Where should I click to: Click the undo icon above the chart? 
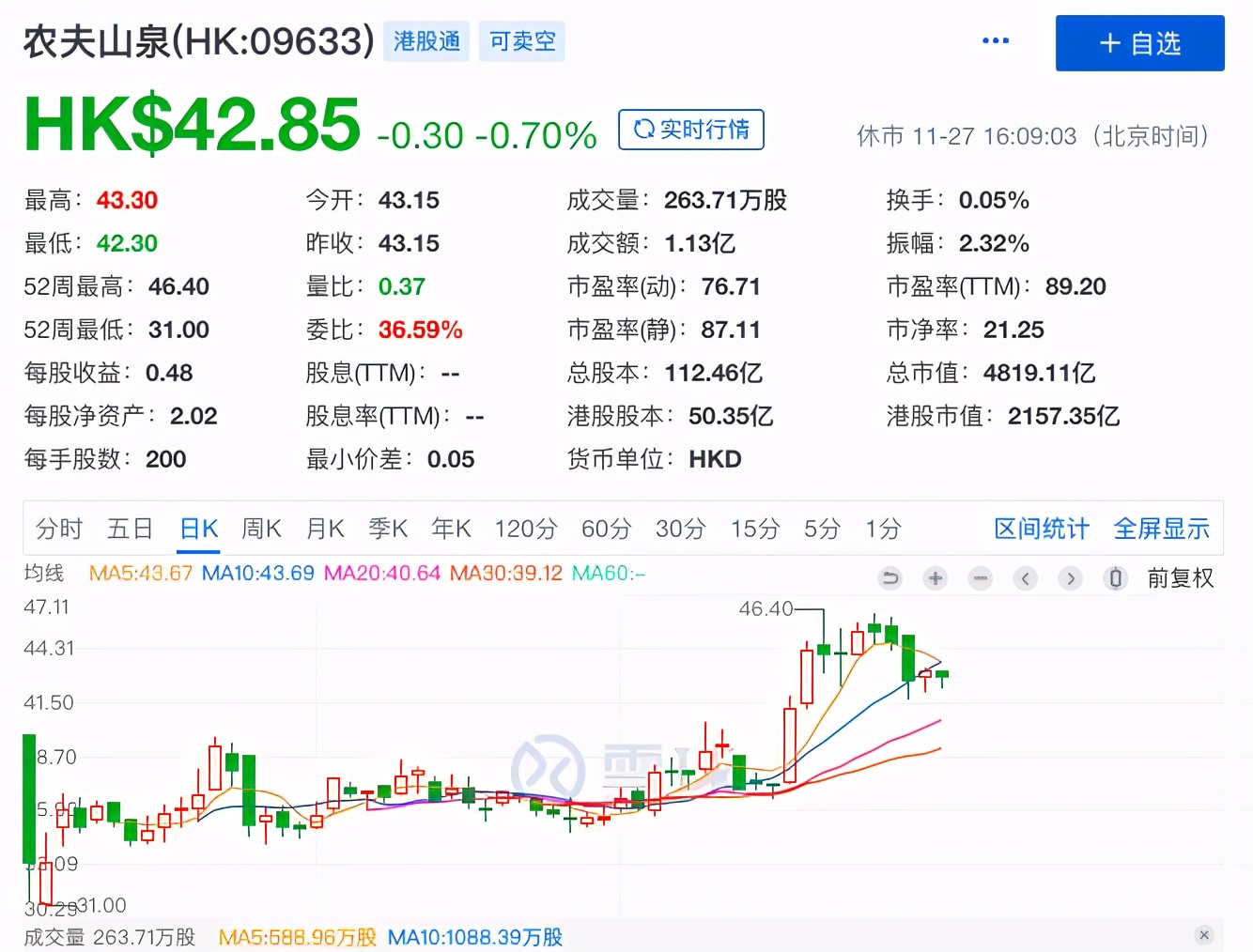click(890, 578)
